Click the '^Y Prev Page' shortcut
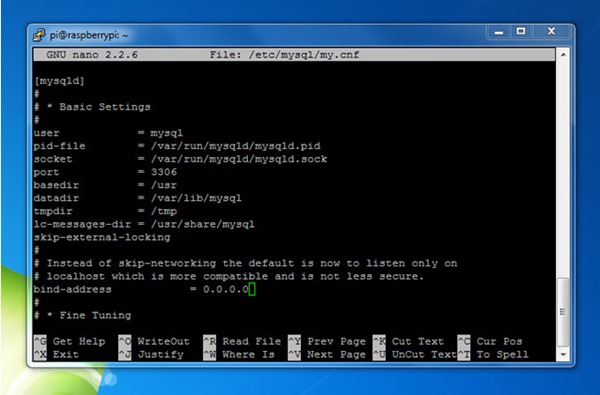Screen dimensions: 600x395 click(x=327, y=341)
